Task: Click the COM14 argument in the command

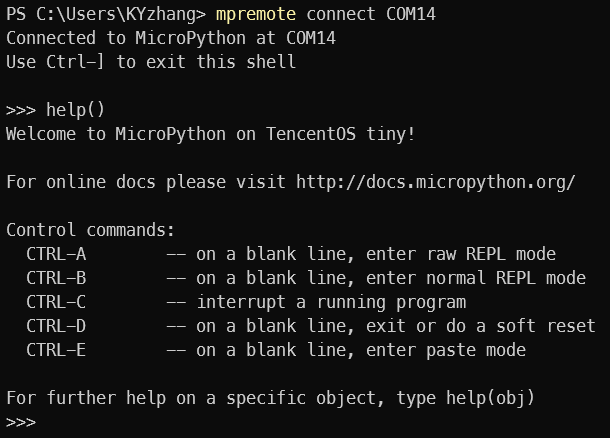Action: tap(411, 14)
